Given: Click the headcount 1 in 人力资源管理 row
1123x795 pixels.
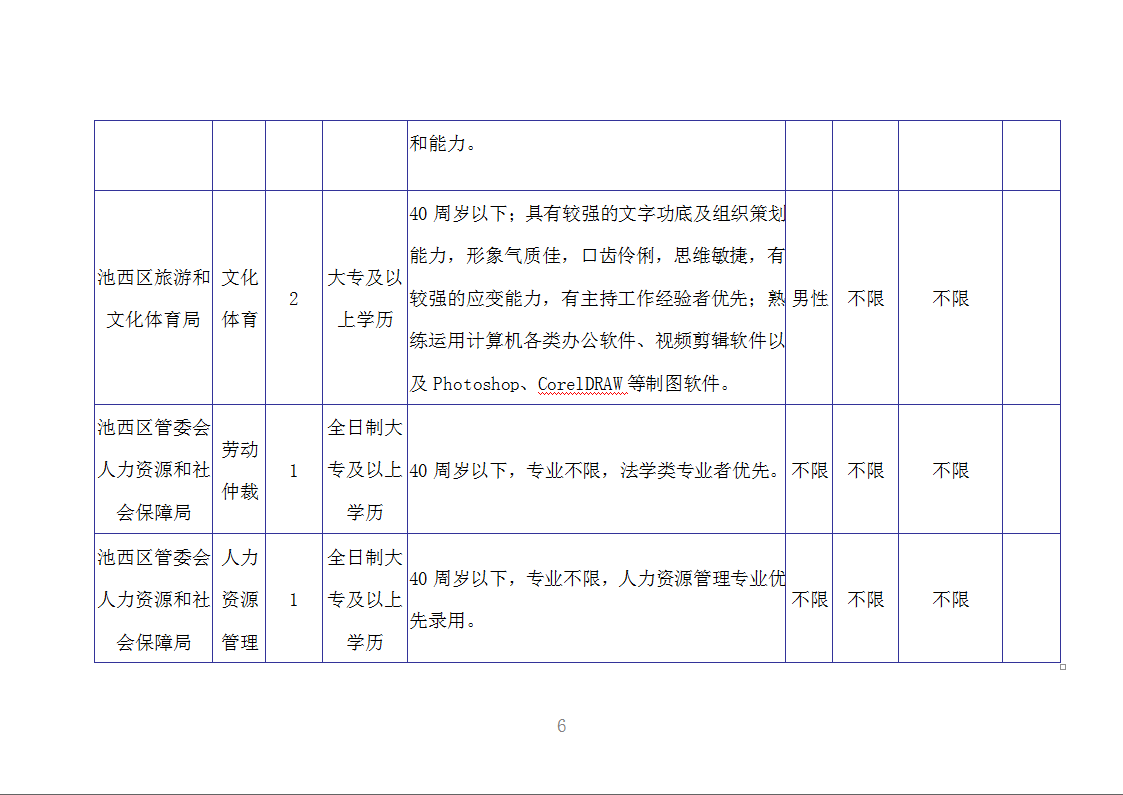Looking at the screenshot, I should coord(293,599).
